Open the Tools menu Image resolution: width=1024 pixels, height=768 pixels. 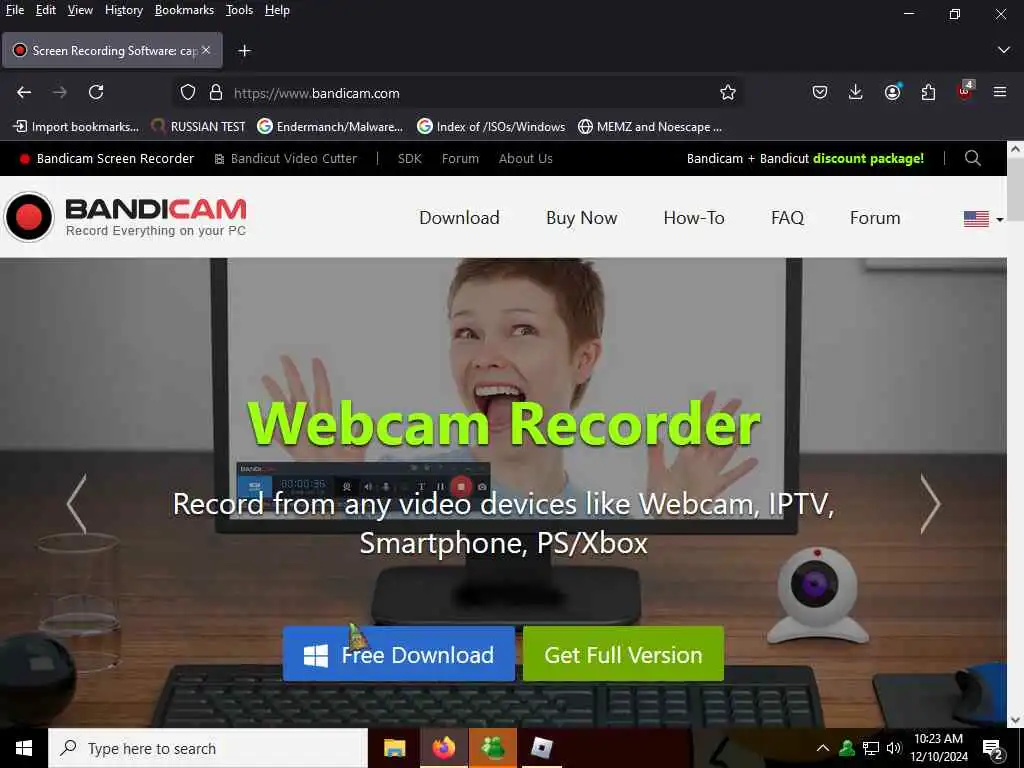(x=239, y=10)
